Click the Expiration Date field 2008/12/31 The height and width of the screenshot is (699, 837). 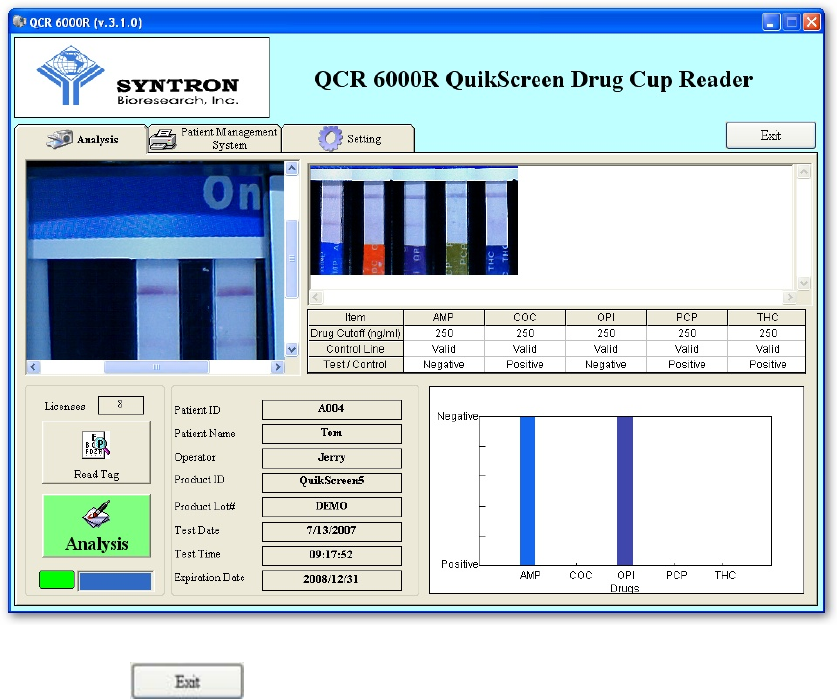[331, 580]
